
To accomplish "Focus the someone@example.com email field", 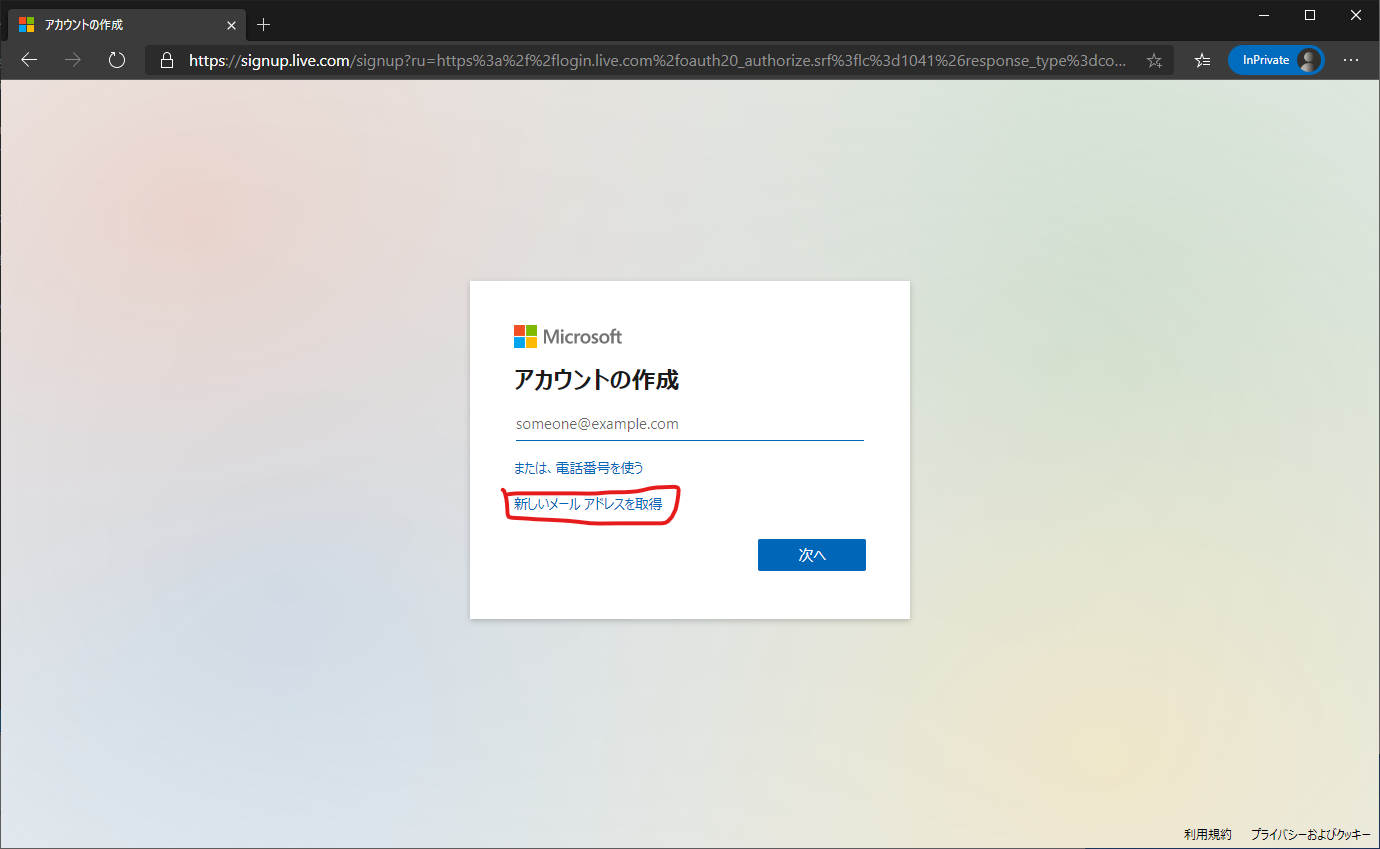I will click(x=690, y=424).
